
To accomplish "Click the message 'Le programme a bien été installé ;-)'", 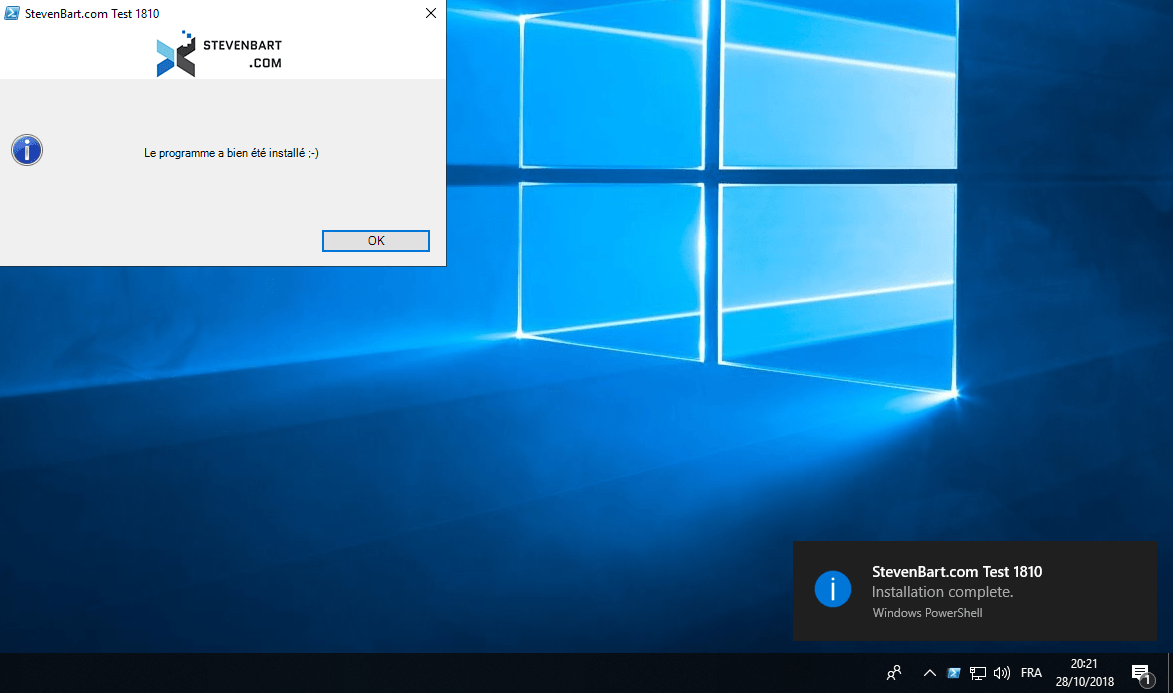I will (231, 153).
